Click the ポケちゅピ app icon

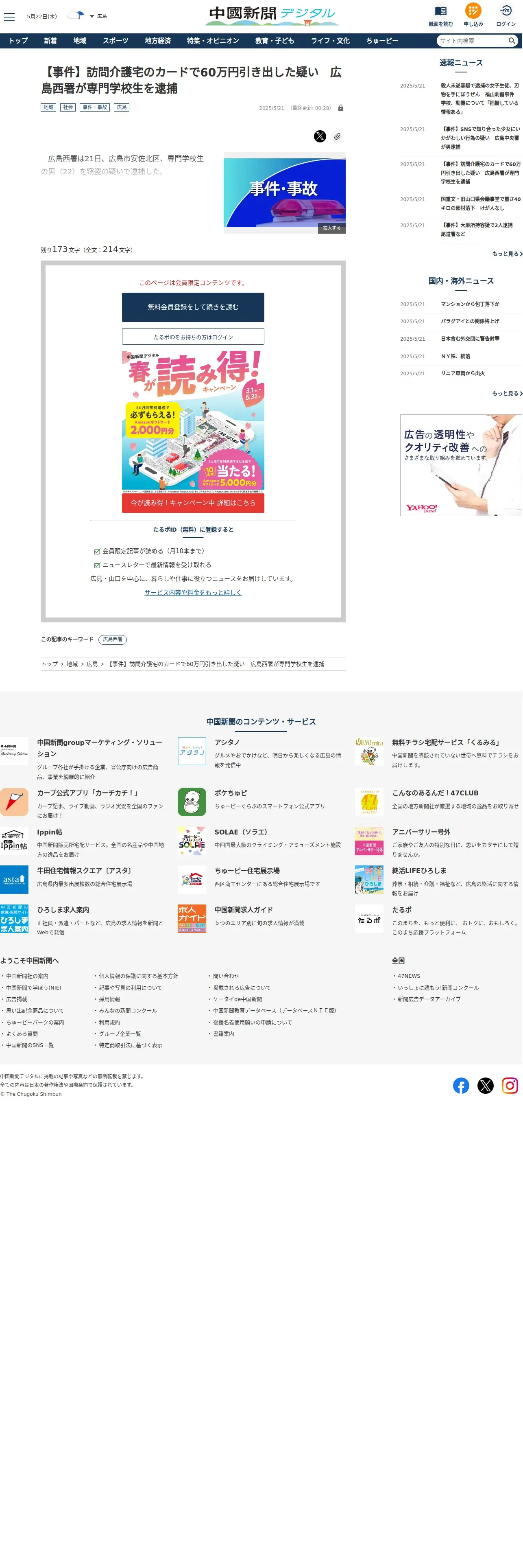tap(192, 802)
